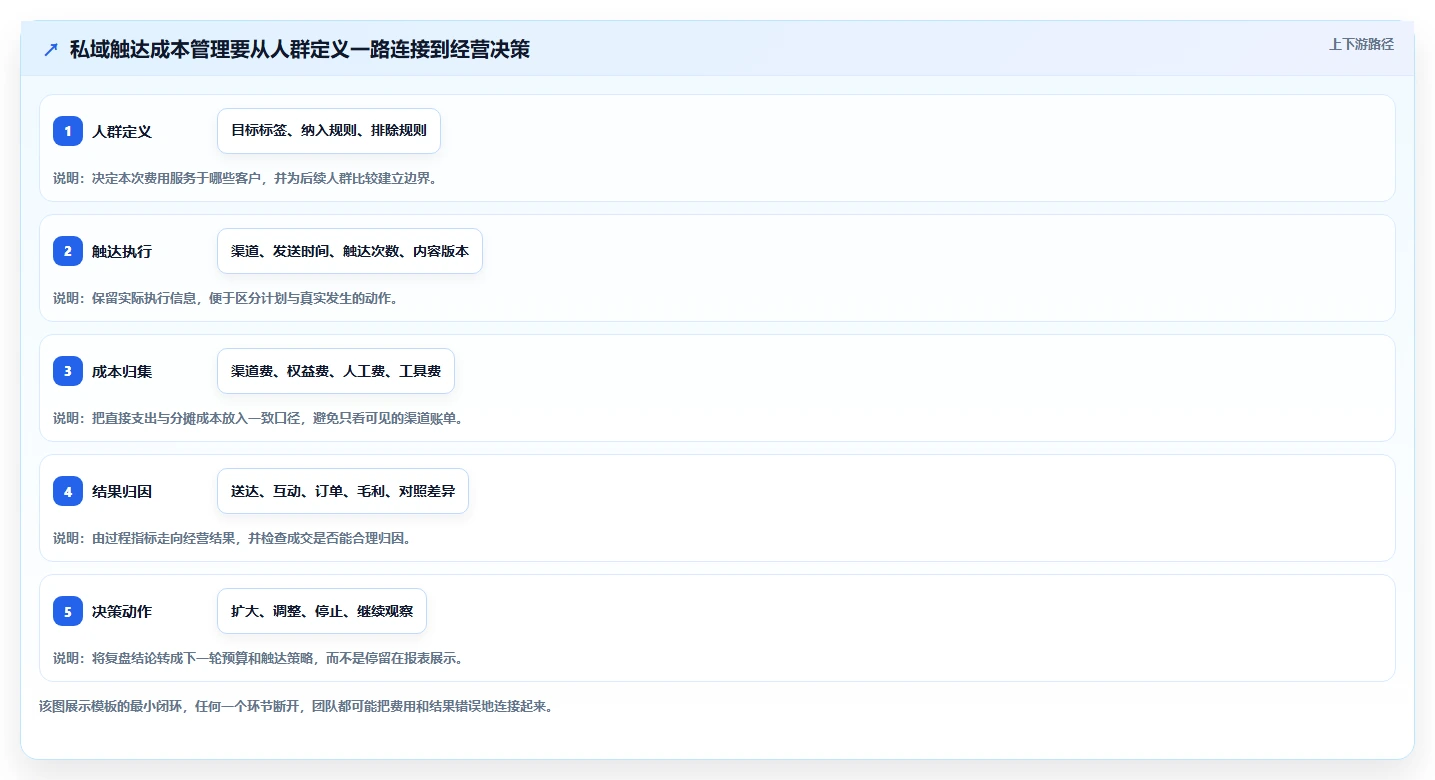This screenshot has height=780, width=1435.
Task: Click the arrow icon beside the title
Action: (x=51, y=50)
